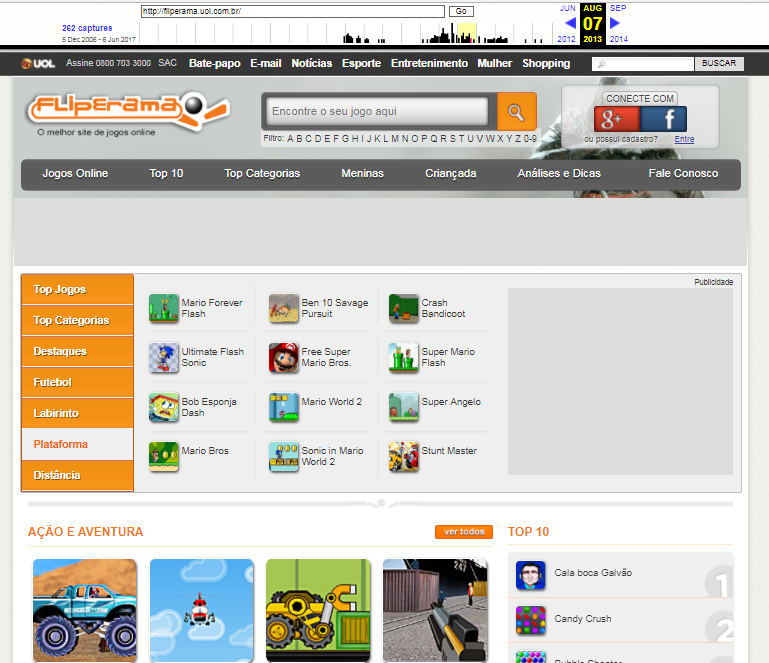The height and width of the screenshot is (663, 769).
Task: Select the Destaques sidebar tab
Action: (77, 351)
